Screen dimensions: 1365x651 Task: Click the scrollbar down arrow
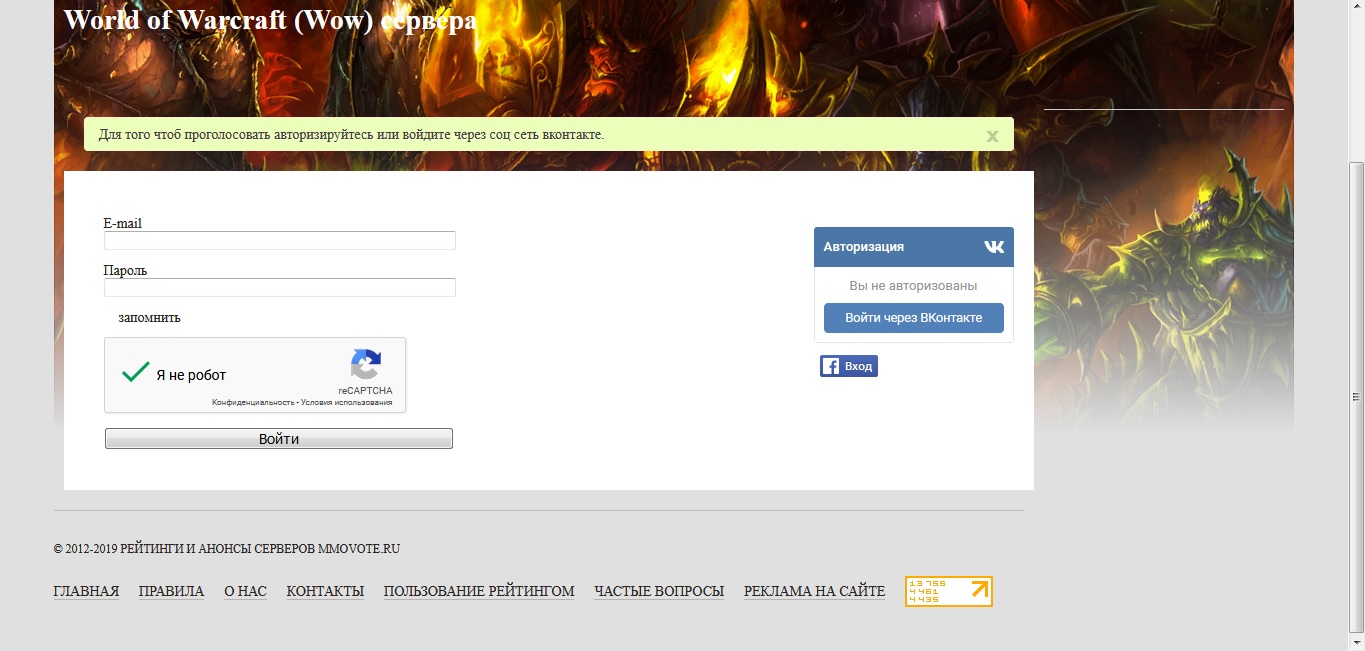[1356, 642]
